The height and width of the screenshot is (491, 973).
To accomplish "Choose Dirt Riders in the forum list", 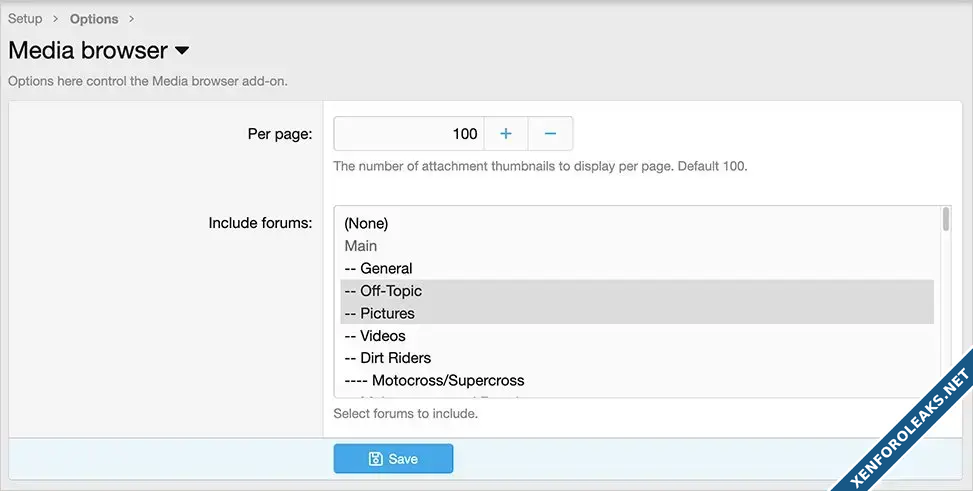I will (388, 358).
